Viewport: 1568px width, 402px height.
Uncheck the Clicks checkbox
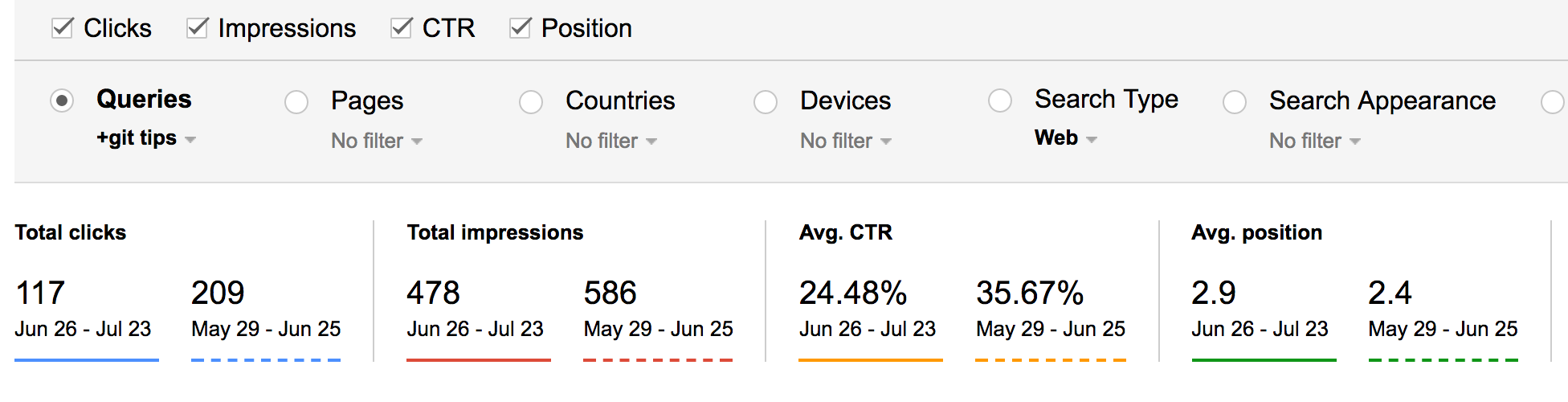tap(62, 29)
